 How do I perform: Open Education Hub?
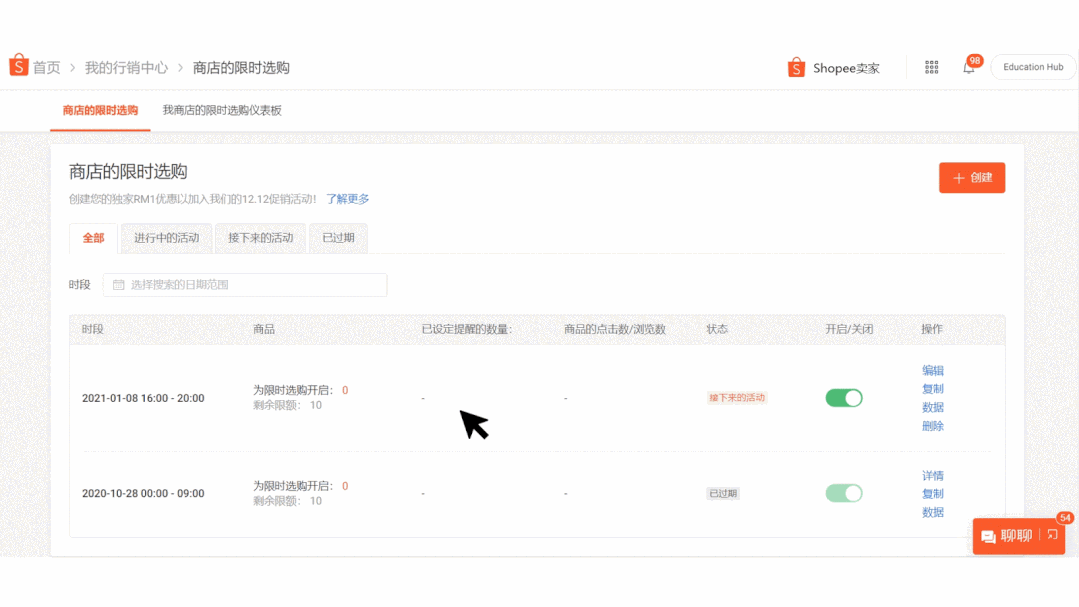pos(1032,67)
